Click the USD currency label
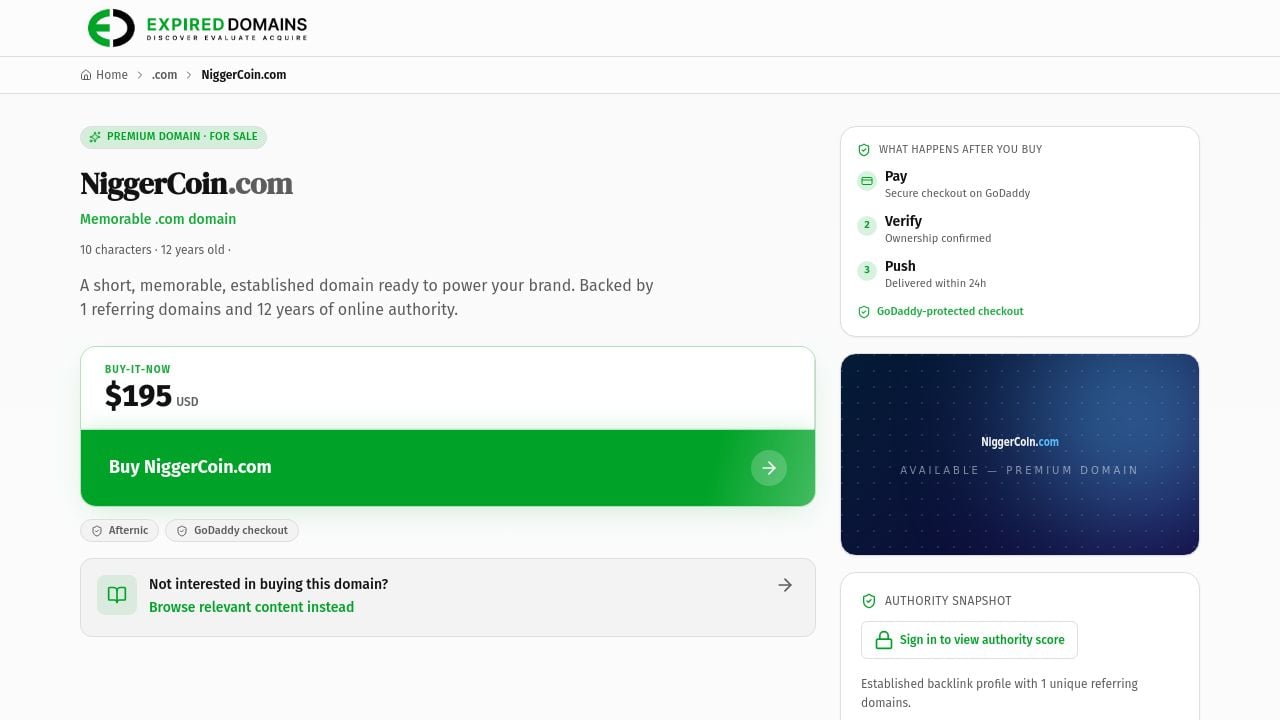This screenshot has height=720, width=1280. (187, 402)
